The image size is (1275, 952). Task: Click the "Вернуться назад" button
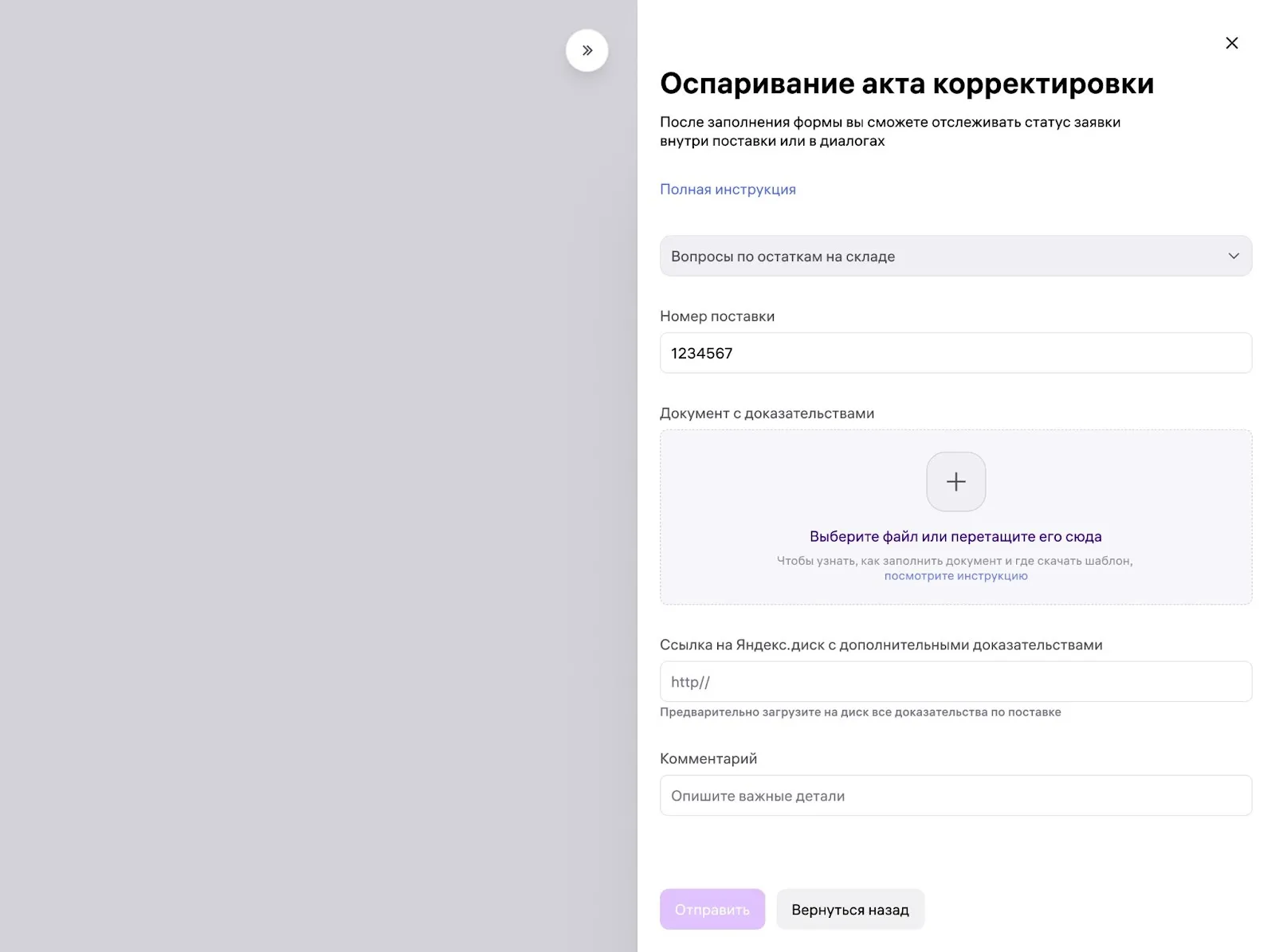850,909
